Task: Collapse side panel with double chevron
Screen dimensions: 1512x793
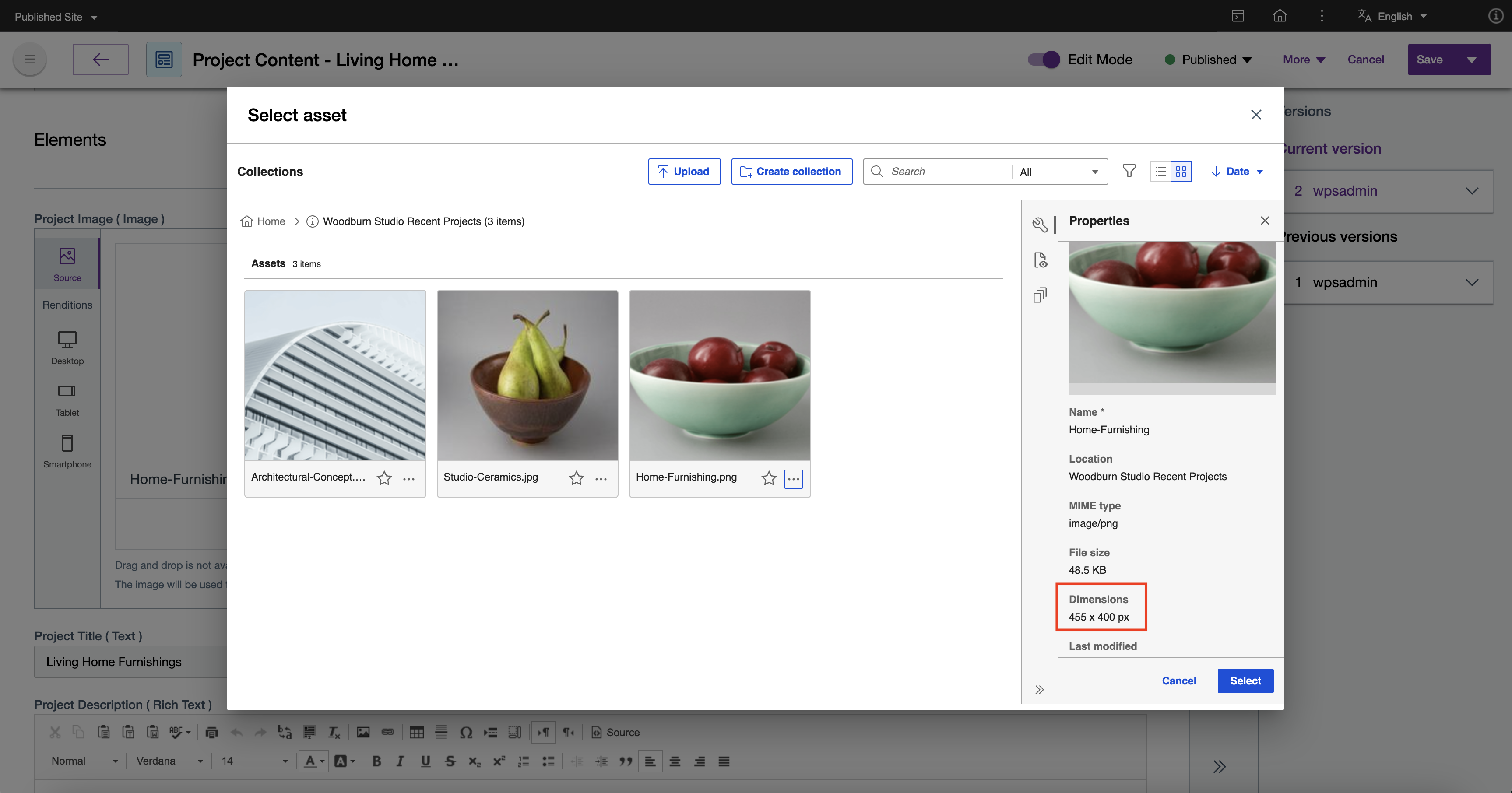Action: (1040, 689)
